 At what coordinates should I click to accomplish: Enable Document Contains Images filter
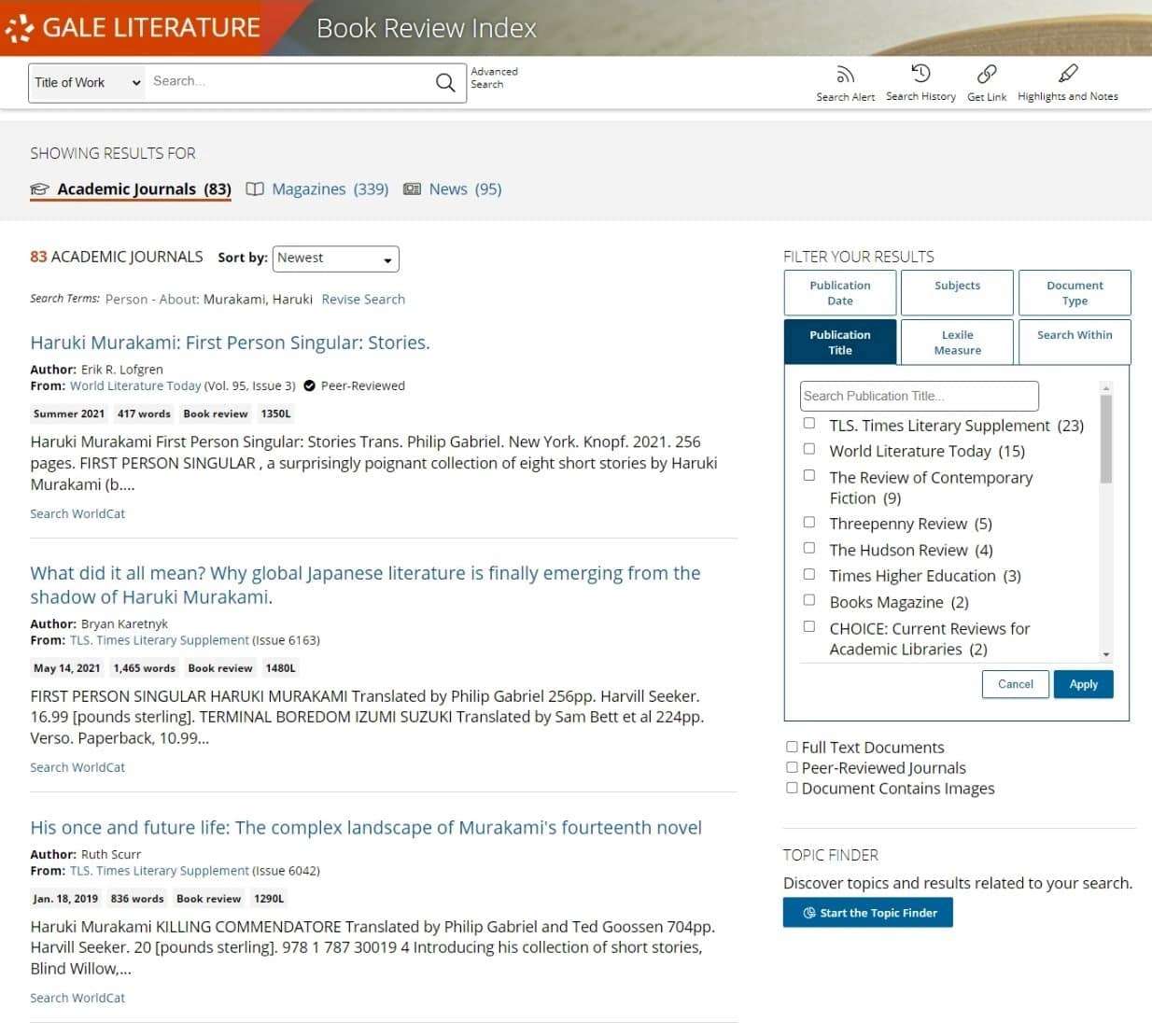point(792,788)
